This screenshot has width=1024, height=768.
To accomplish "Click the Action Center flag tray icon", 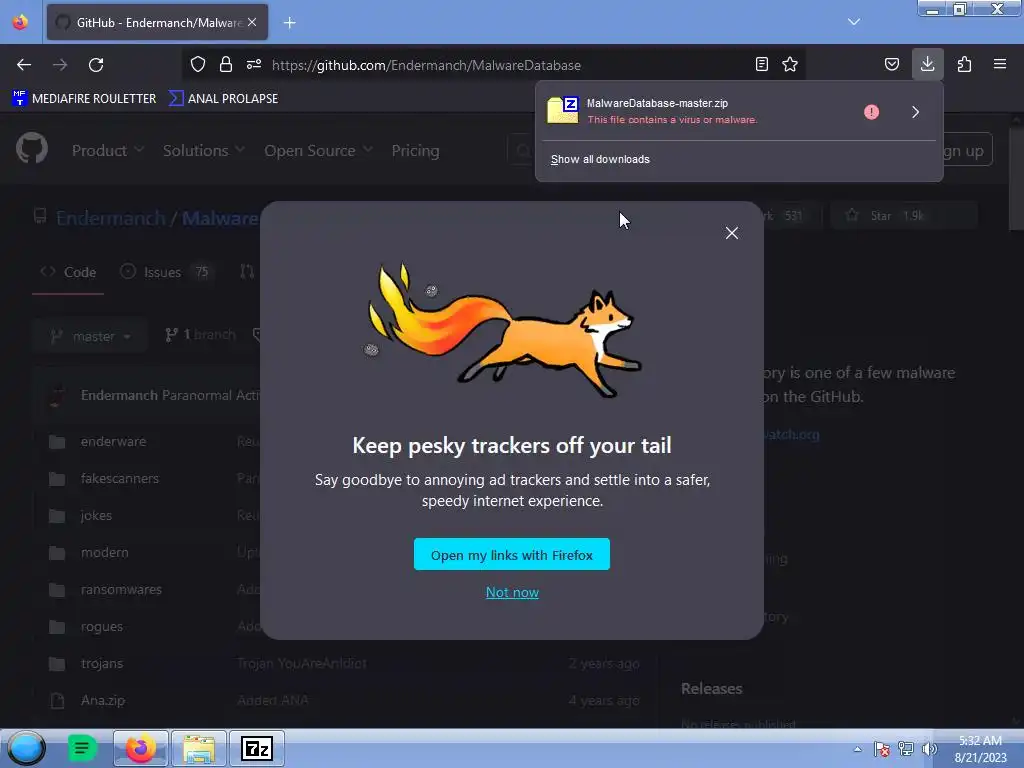I will [882, 749].
